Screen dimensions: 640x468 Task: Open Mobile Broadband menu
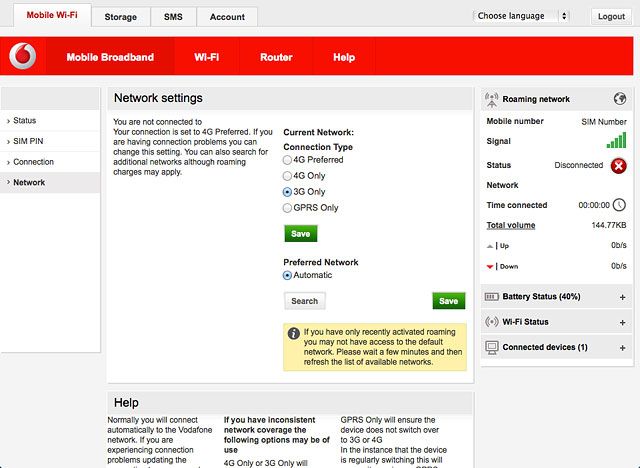110,57
